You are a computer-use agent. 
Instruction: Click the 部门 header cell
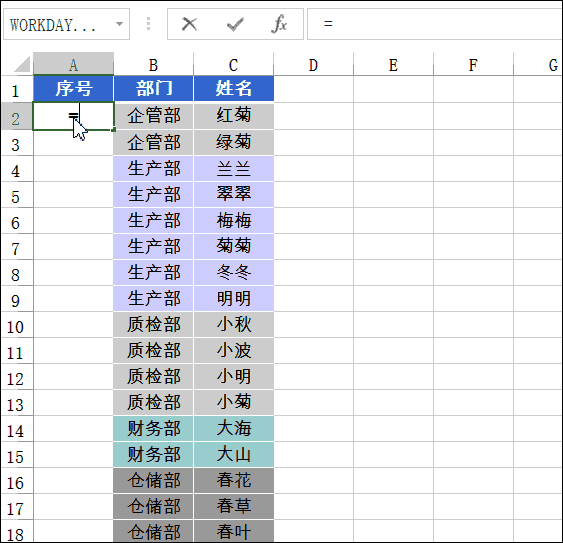pos(154,88)
